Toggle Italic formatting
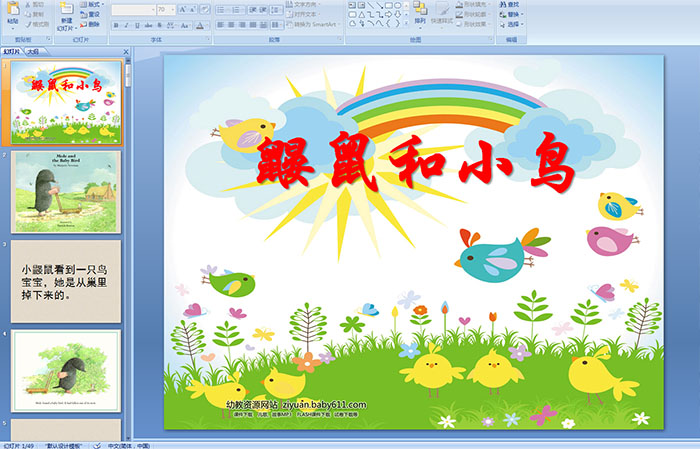Image resolution: width=700 pixels, height=449 pixels. (126, 25)
